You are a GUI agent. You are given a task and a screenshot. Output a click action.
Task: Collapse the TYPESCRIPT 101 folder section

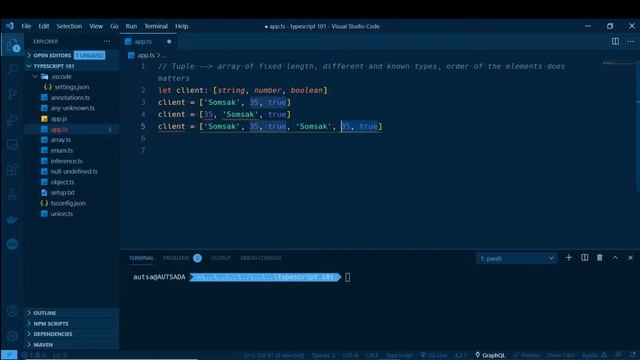point(72,66)
